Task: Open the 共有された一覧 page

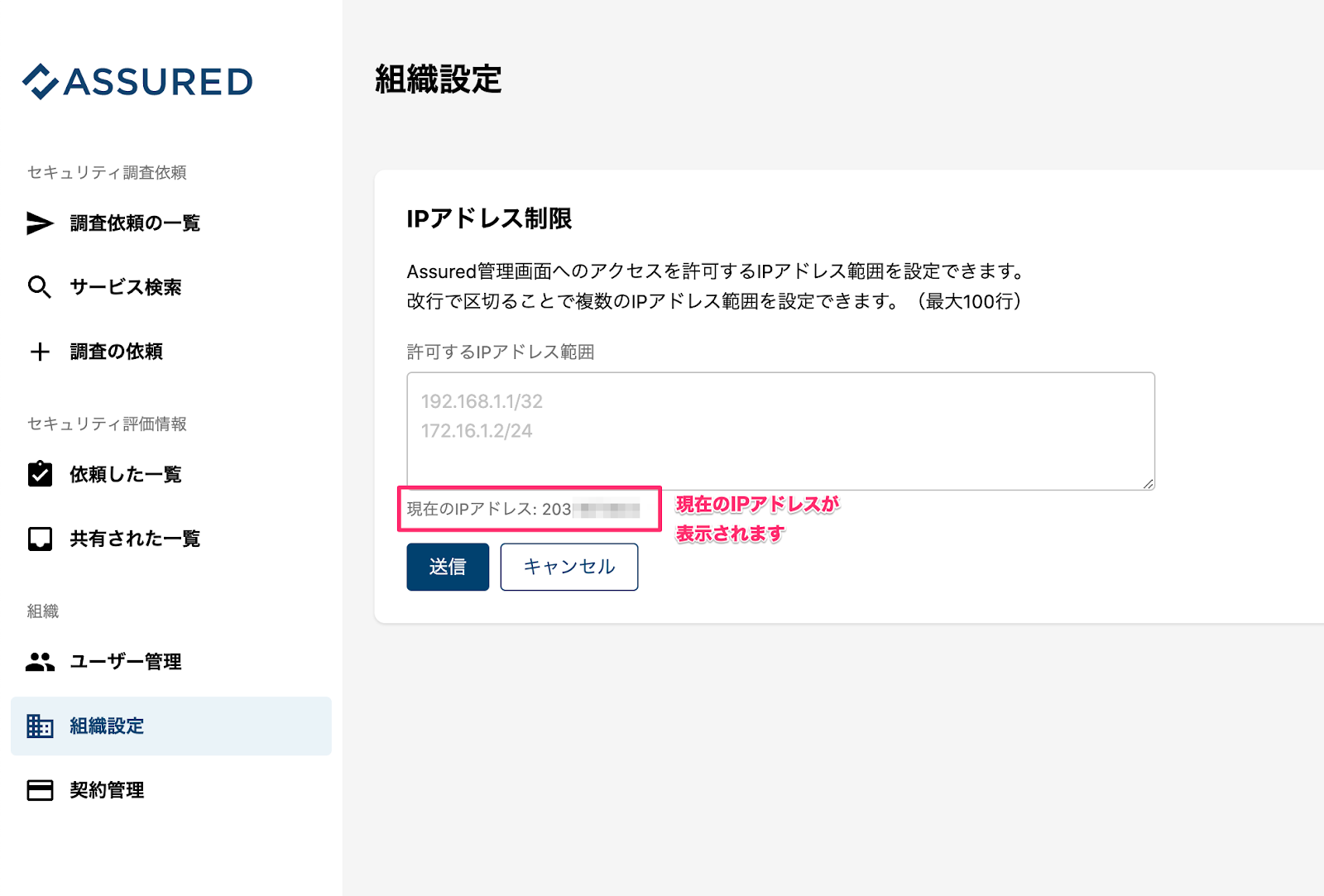Action: [171, 539]
